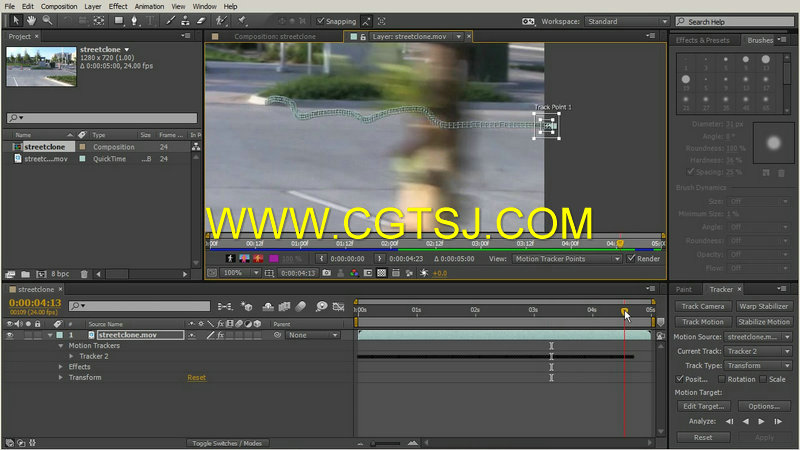Switch to Composition: streetclone tab
The width and height of the screenshot is (800, 450).
coord(274,37)
